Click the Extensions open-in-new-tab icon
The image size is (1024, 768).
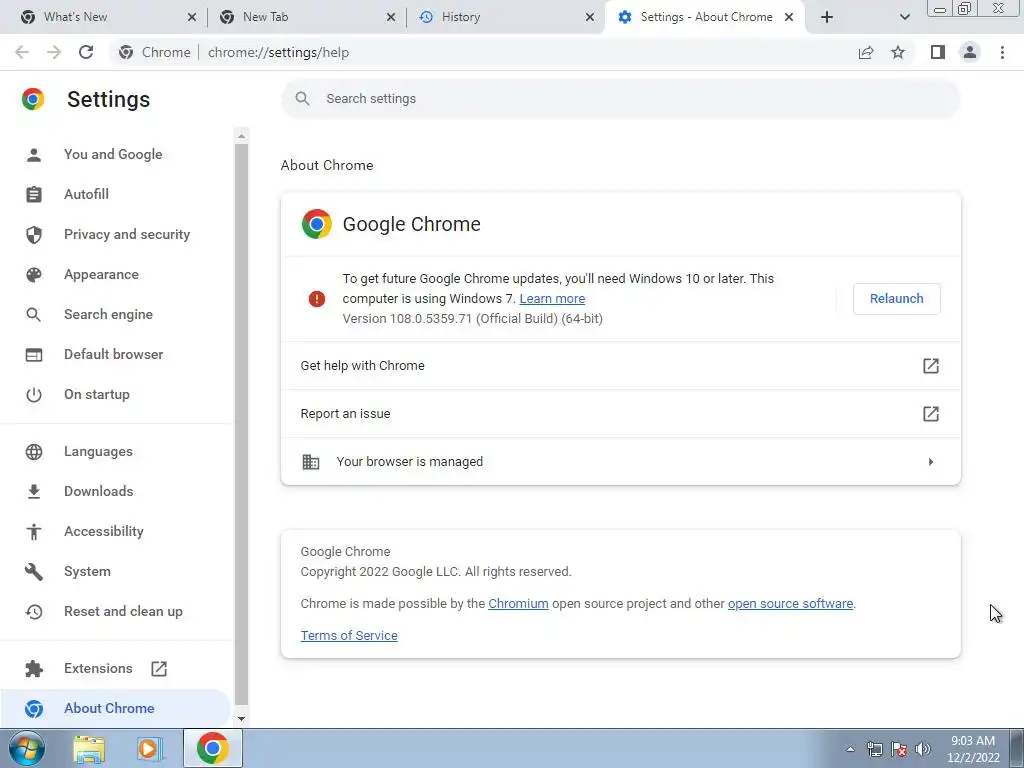159,669
